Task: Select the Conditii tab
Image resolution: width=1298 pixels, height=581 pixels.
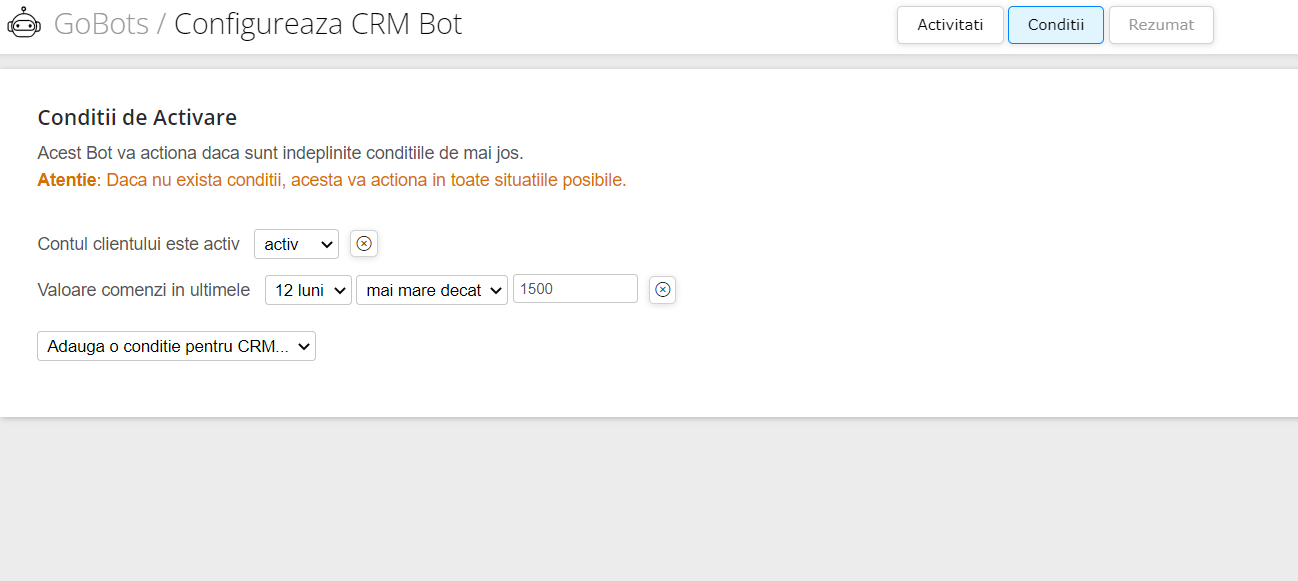Action: coord(1056,25)
